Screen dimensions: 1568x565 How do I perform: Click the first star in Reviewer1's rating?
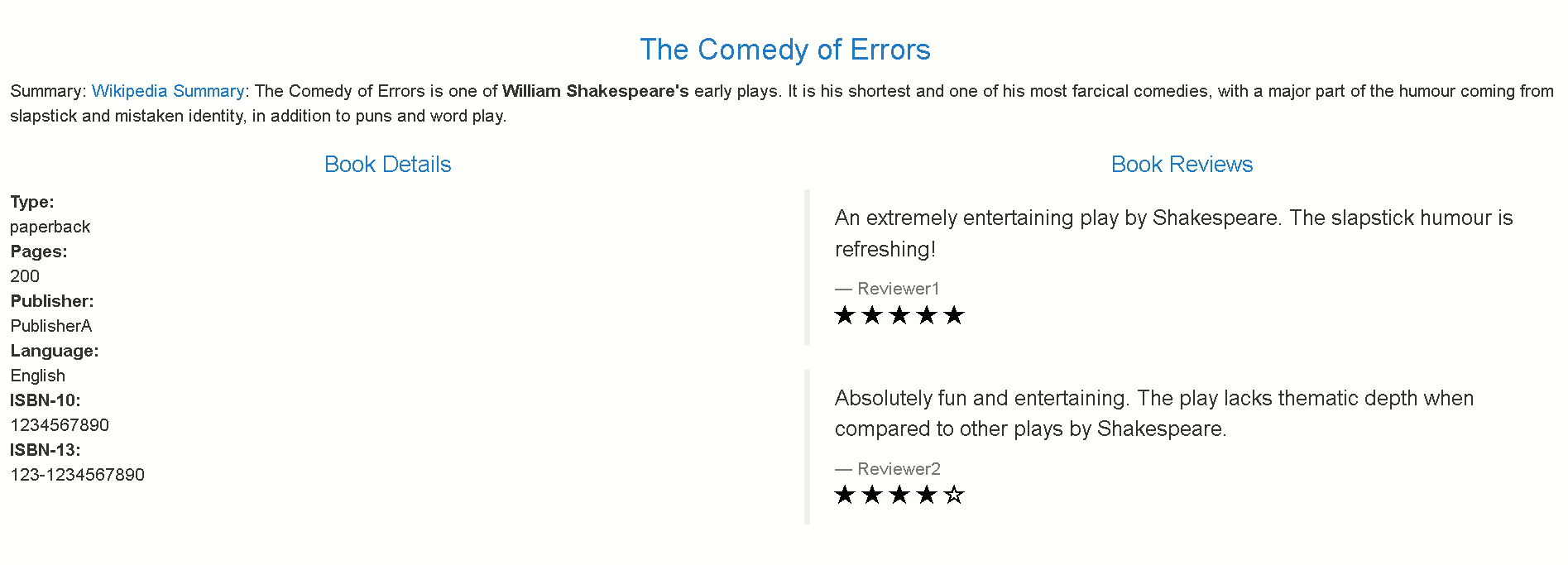845,315
